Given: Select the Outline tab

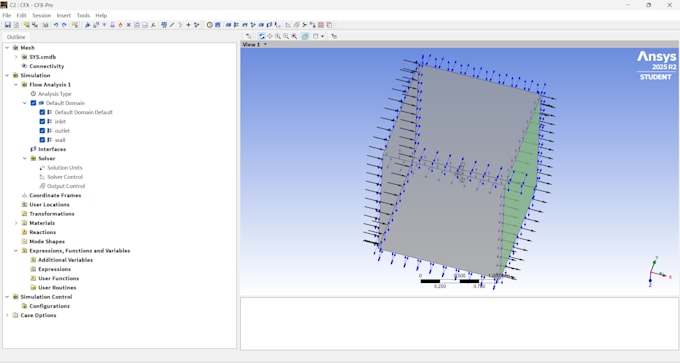Looking at the screenshot, I should pyautogui.click(x=16, y=37).
